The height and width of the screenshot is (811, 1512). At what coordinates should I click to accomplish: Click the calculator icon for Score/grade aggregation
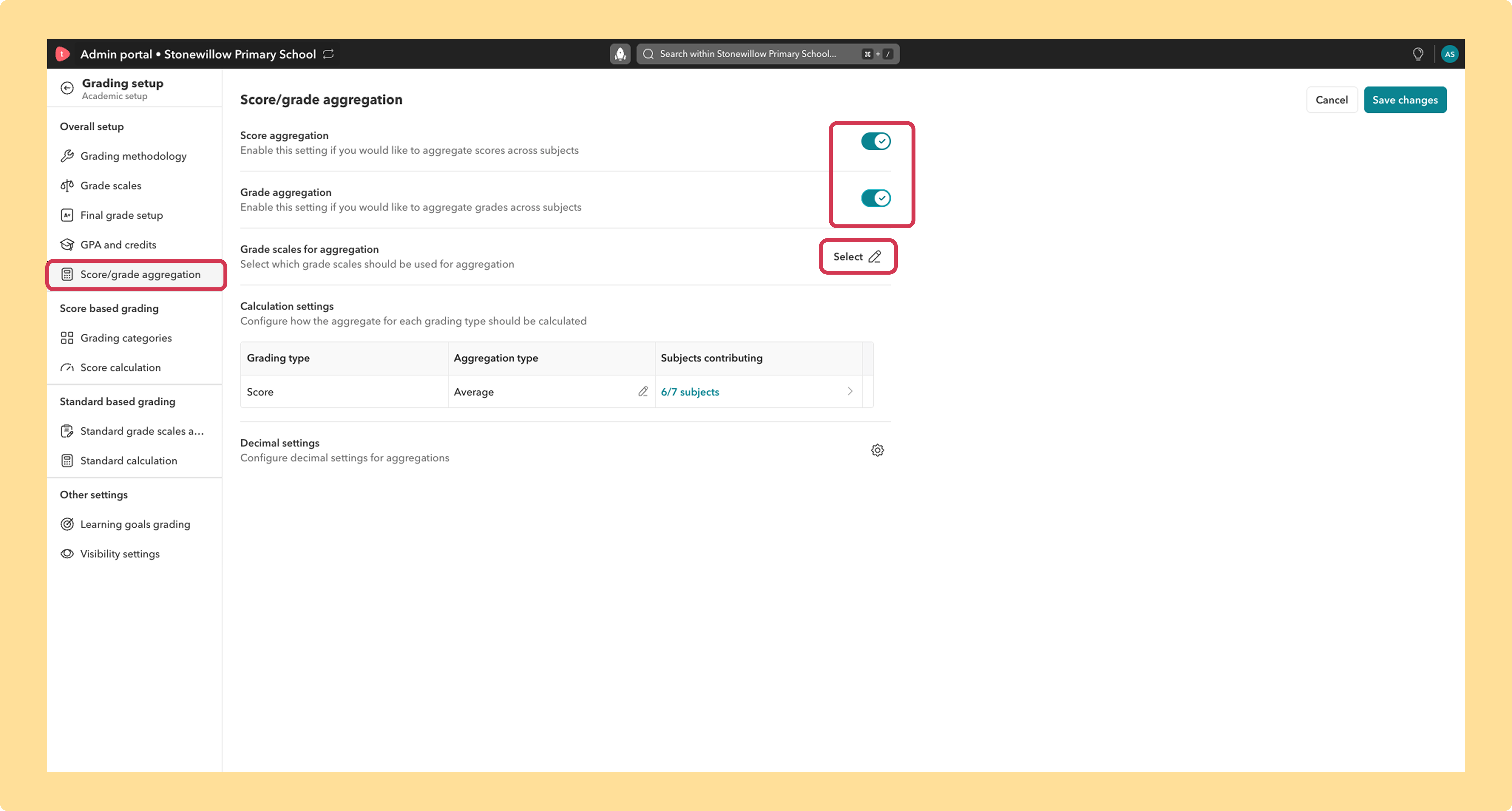pos(67,275)
